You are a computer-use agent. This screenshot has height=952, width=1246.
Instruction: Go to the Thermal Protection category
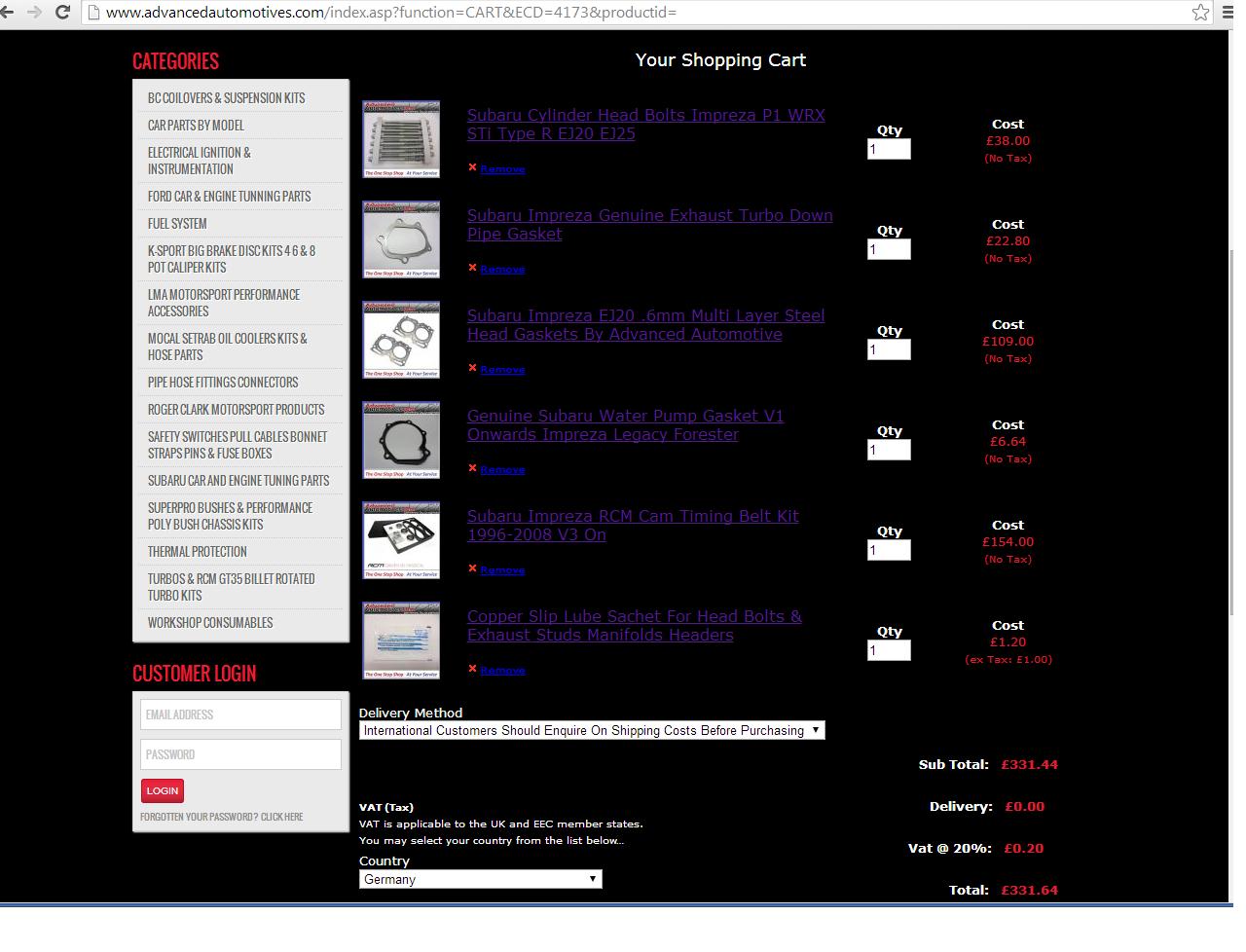pyautogui.click(x=198, y=552)
